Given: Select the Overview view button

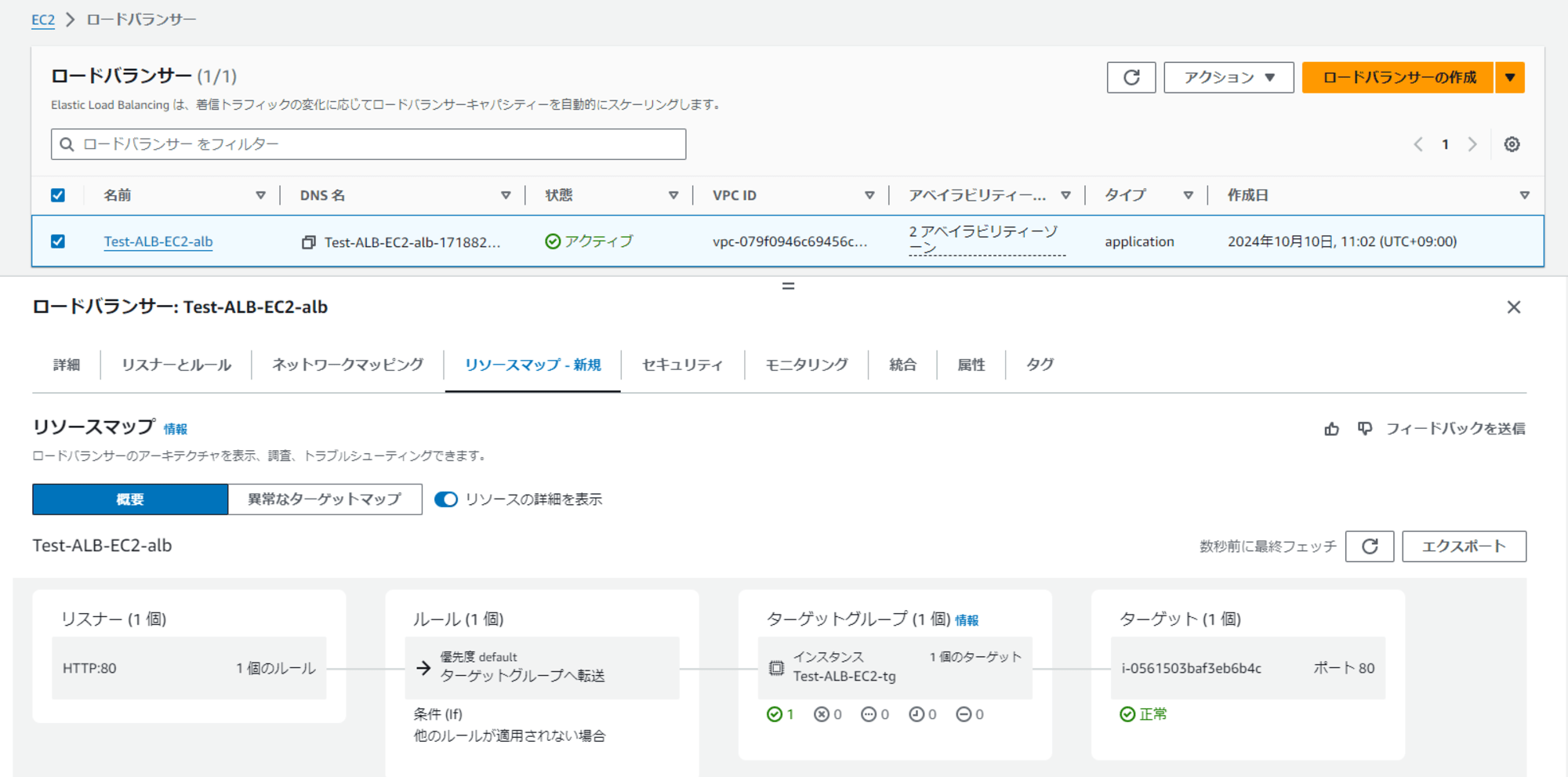Looking at the screenshot, I should tap(130, 499).
